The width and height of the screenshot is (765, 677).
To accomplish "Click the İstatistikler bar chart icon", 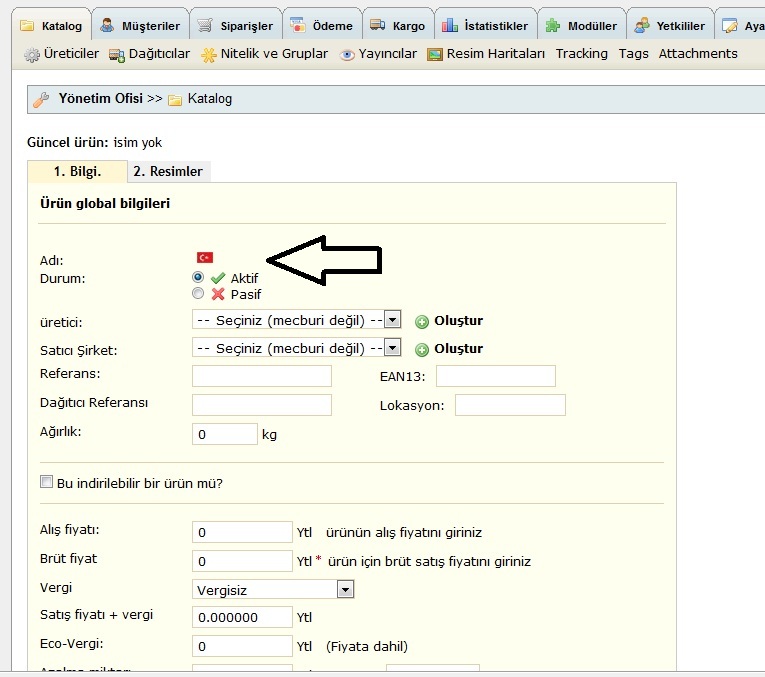I will [449, 24].
